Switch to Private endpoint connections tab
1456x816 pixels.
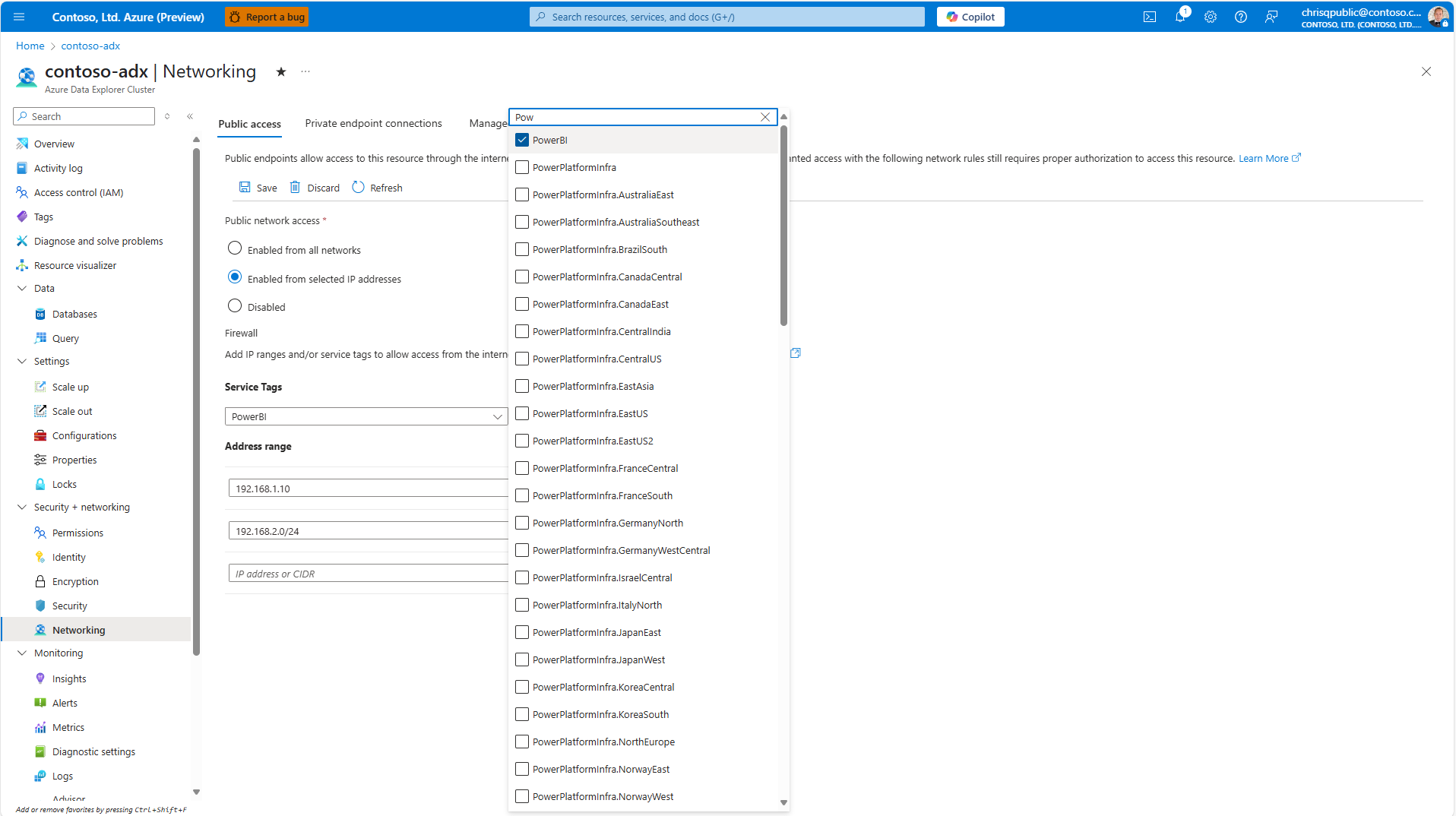tap(373, 123)
